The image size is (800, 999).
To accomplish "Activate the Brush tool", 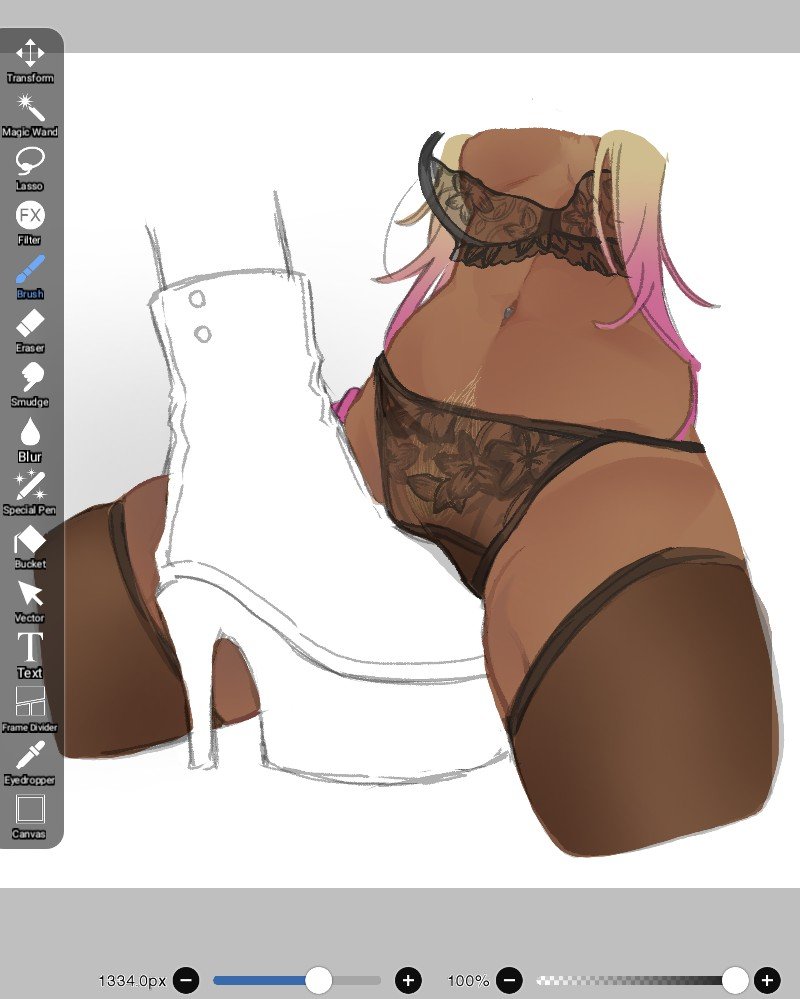I will pyautogui.click(x=30, y=277).
